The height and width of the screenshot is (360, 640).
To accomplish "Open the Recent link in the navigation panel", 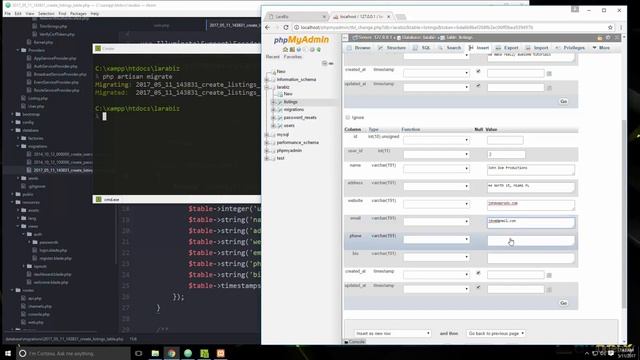I will pos(273,57).
